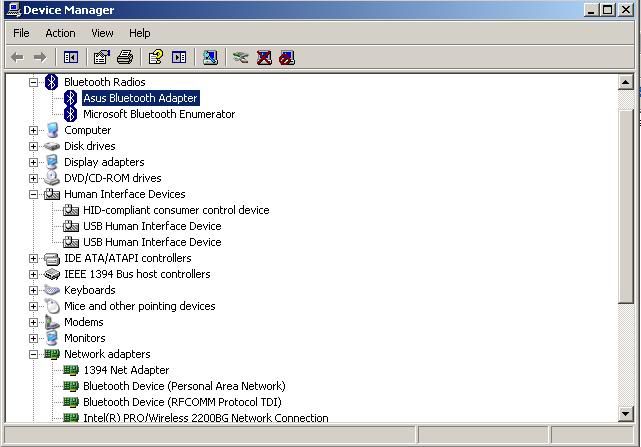Expand Mice and other pointing devices node
The image size is (641, 447).
pos(34,306)
